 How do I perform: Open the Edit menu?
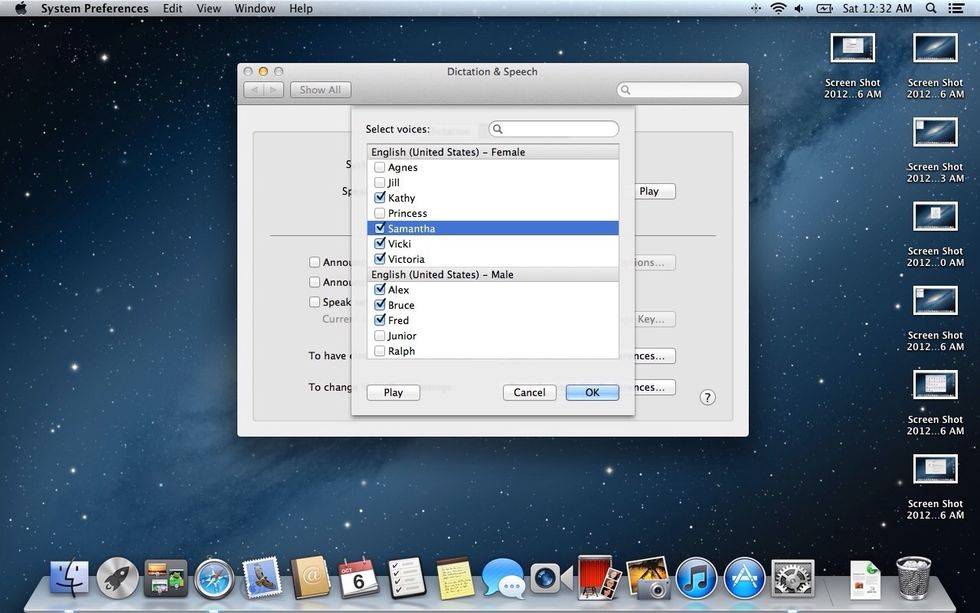click(x=173, y=9)
